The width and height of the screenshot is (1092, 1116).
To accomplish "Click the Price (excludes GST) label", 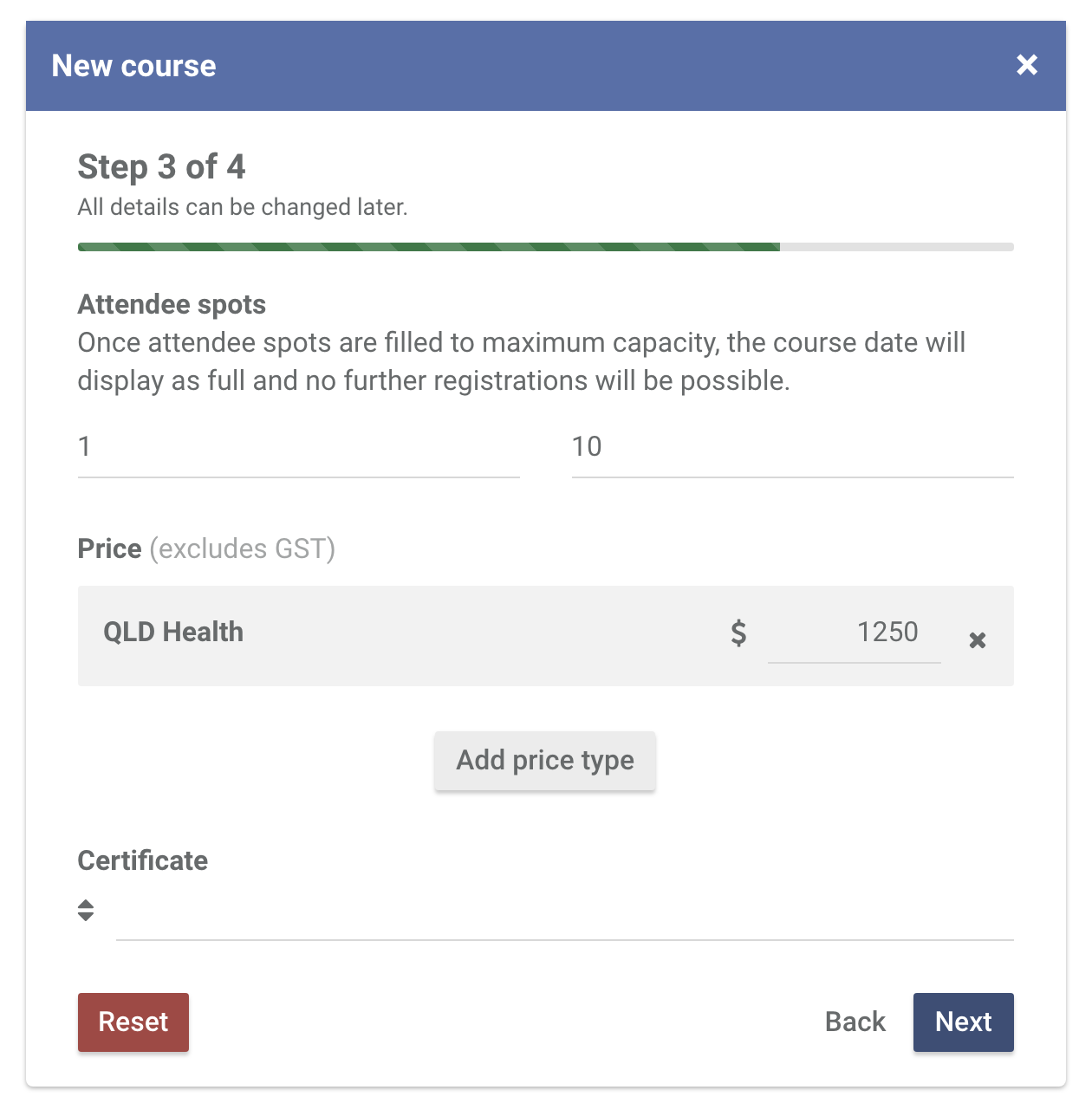I will tap(206, 549).
